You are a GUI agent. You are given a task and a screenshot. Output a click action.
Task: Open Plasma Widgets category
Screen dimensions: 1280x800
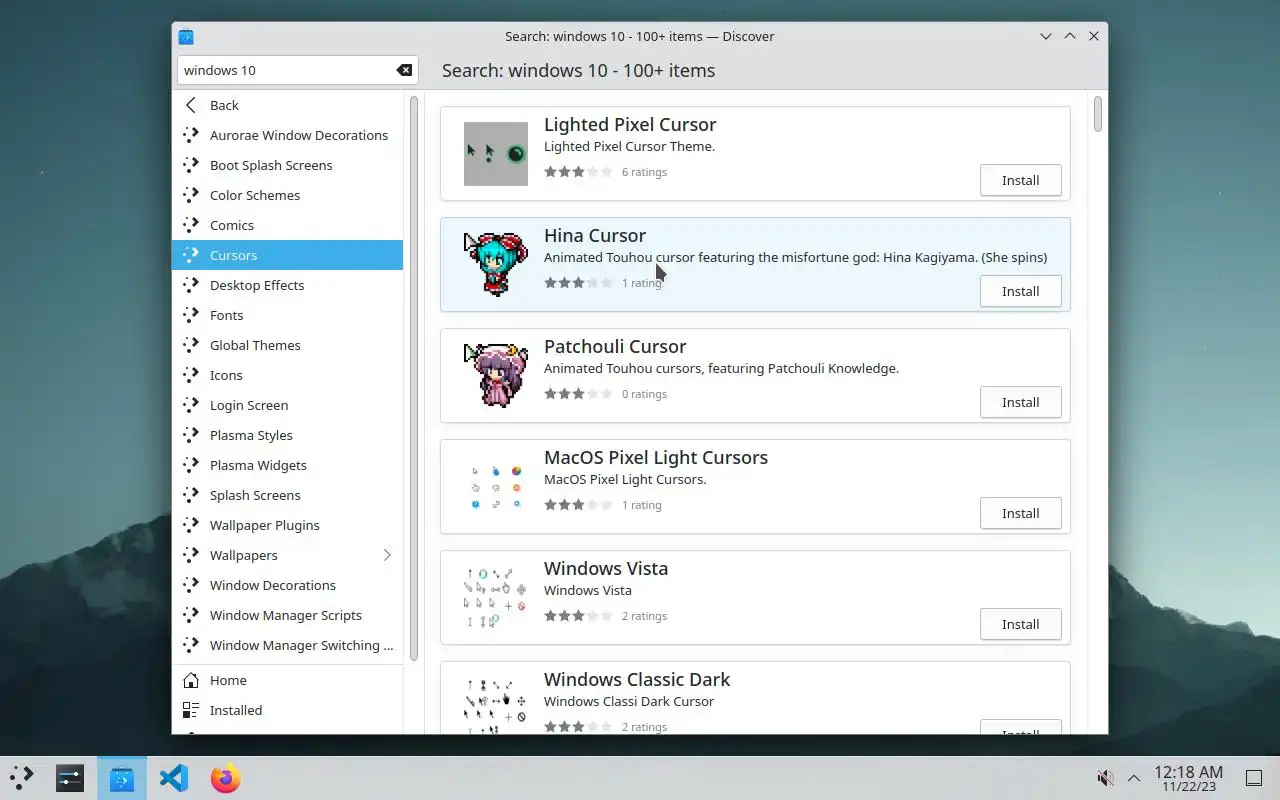tap(287, 465)
